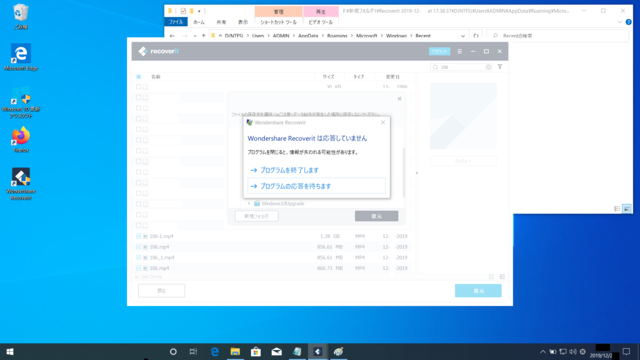
Task: Click the Explorer back arrow
Action: click(172, 36)
